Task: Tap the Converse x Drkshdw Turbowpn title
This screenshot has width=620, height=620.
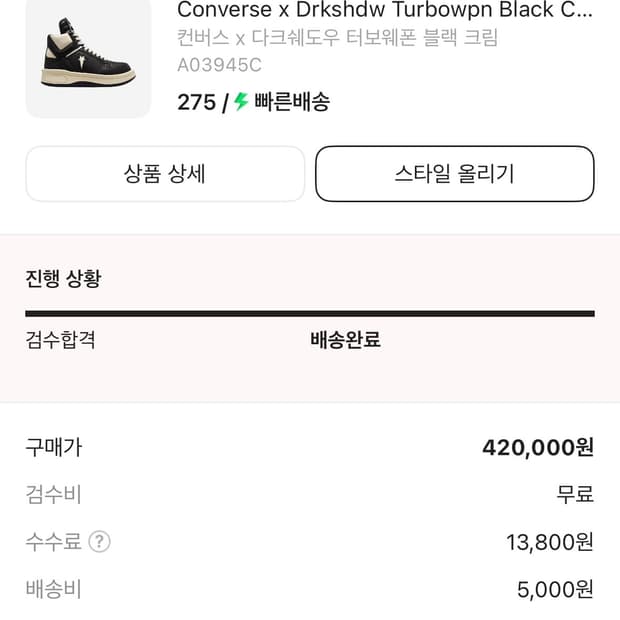Action: pos(384,11)
